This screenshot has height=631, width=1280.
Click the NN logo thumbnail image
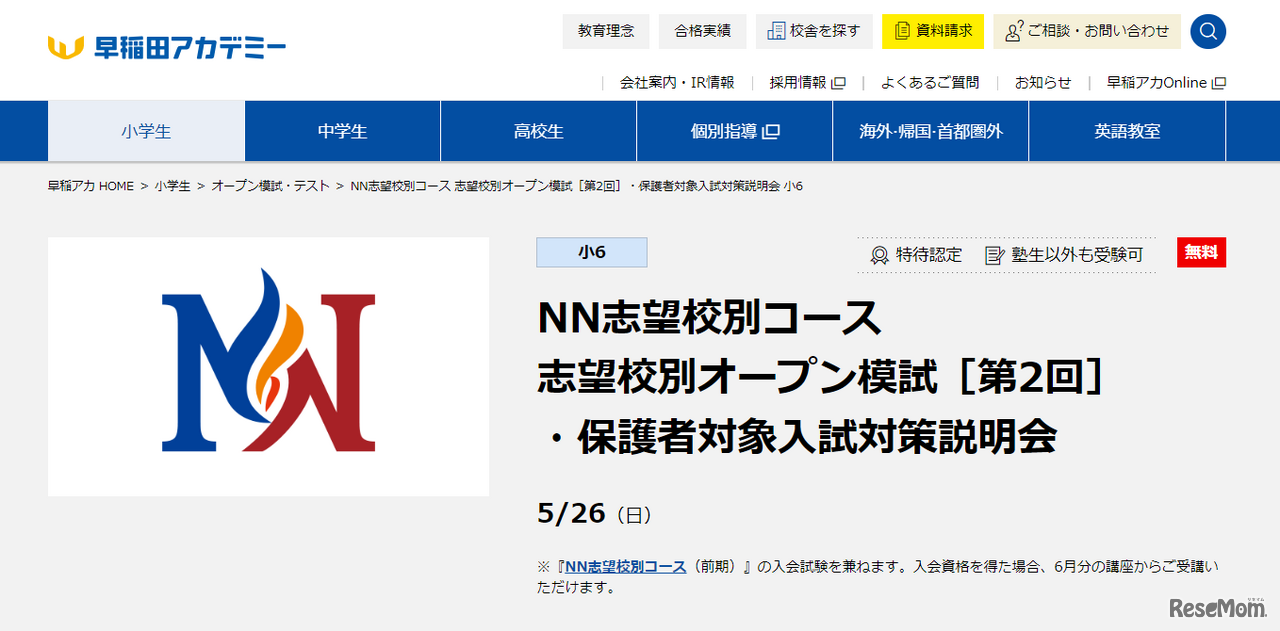pos(268,366)
